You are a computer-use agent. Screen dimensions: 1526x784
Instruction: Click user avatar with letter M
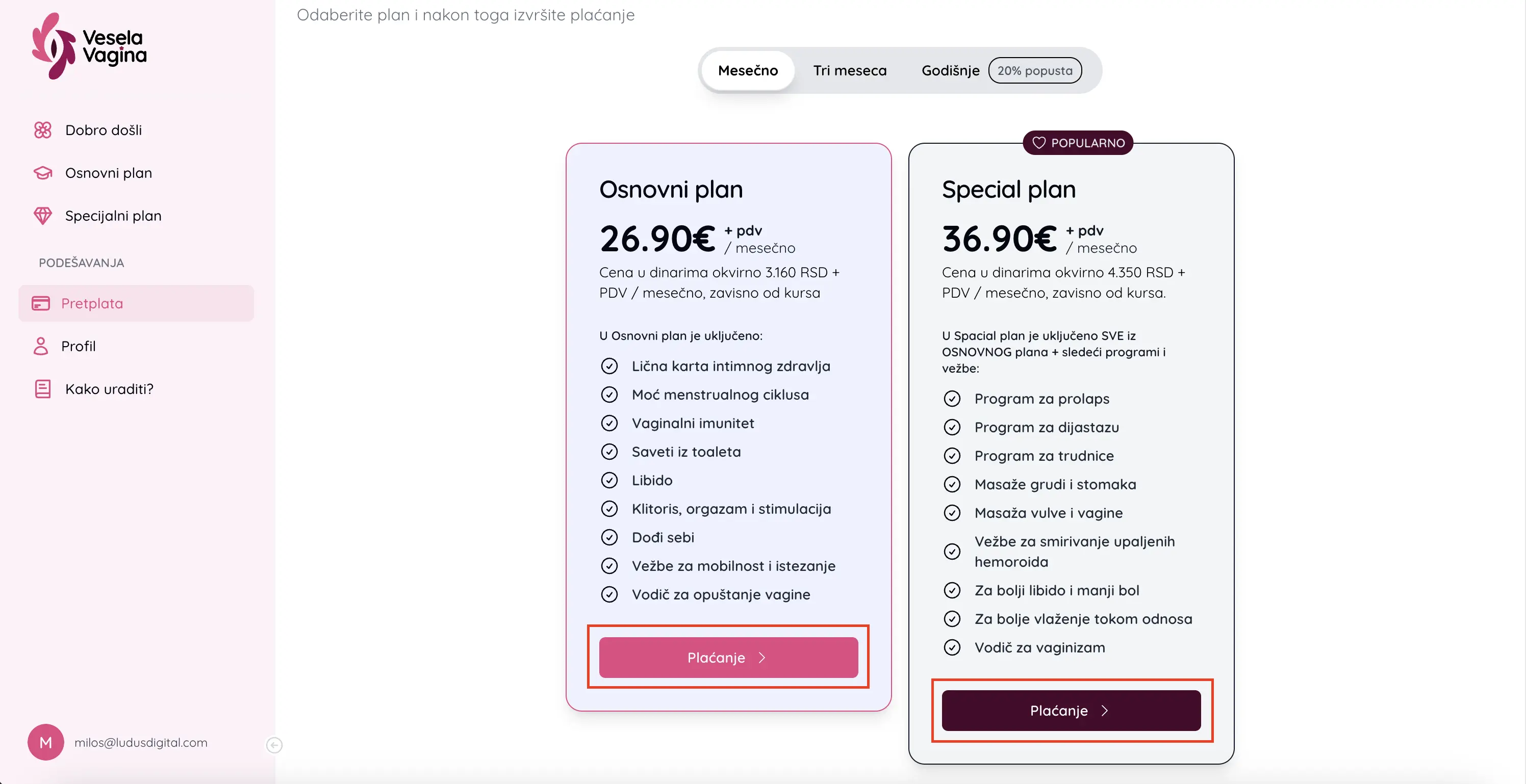point(45,742)
